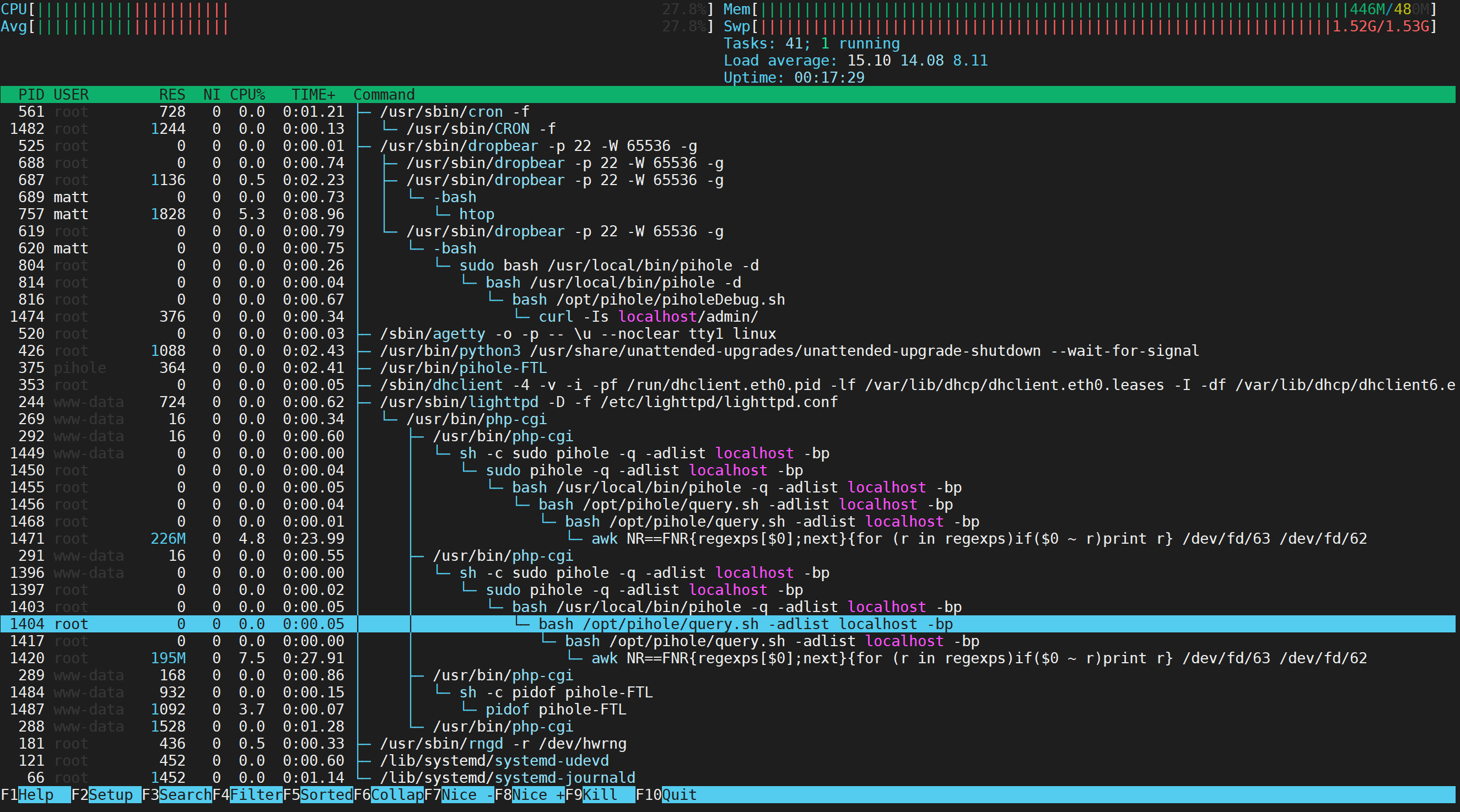Sort by the NI column header
Viewport: 1460px width, 812px height.
click(212, 95)
